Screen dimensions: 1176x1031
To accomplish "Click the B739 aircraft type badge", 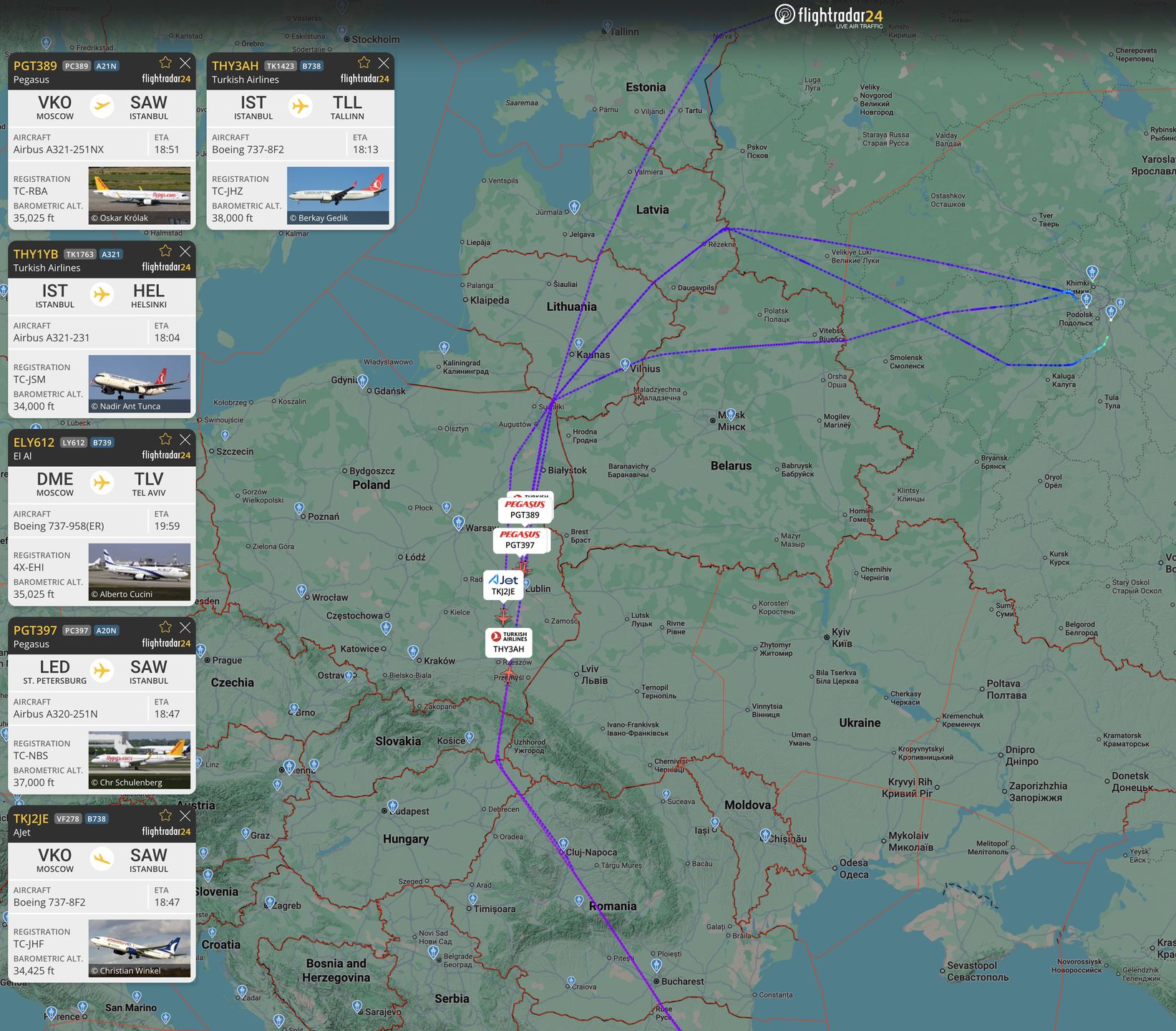I will click(102, 442).
